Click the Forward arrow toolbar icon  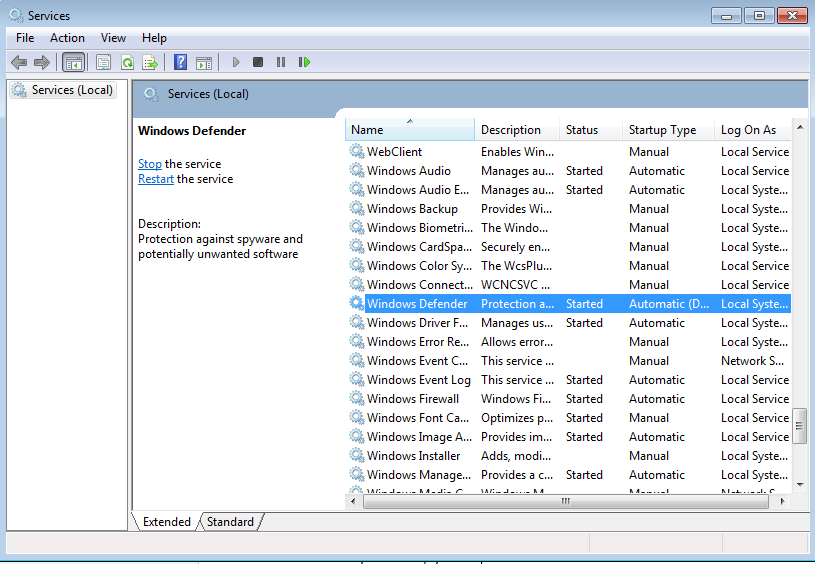point(42,62)
